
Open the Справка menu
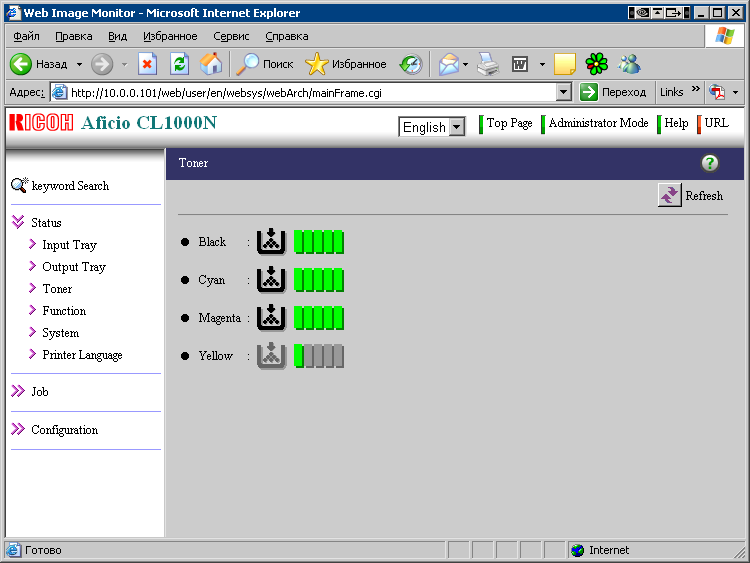[287, 36]
